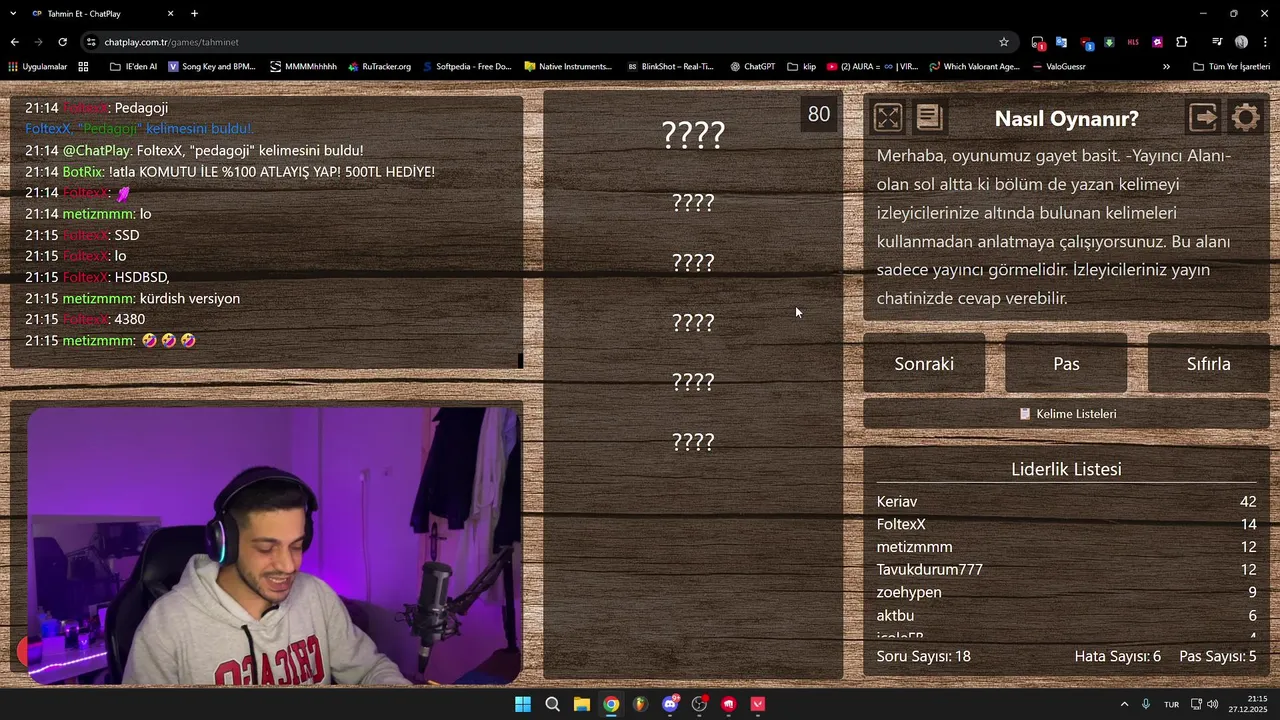Open the Chrome profile avatar
Viewport: 1280px width, 720px height.
[x=1241, y=42]
